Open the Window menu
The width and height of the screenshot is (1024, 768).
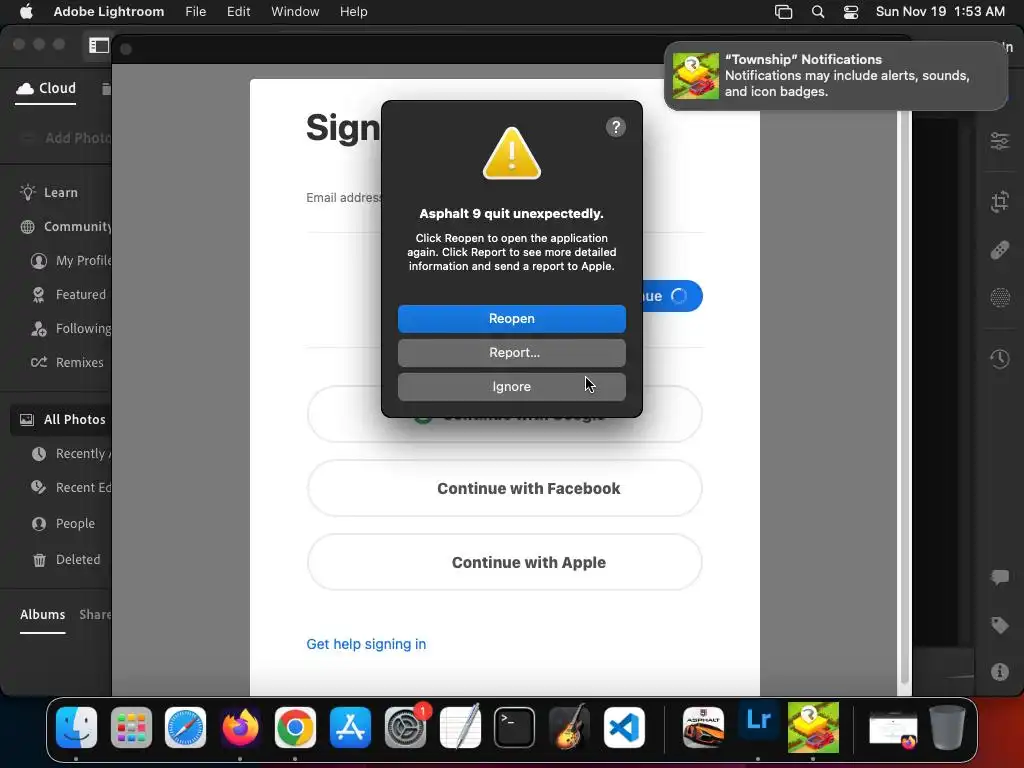pos(295,12)
